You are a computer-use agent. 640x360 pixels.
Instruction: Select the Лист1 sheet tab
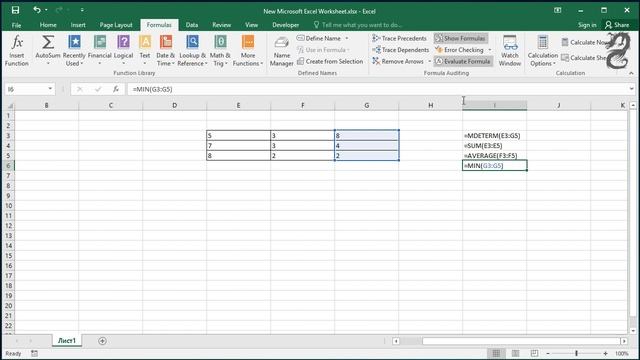point(67,340)
